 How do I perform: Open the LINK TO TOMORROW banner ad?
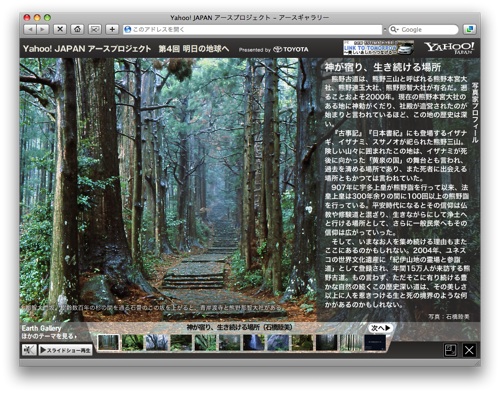pos(379,48)
